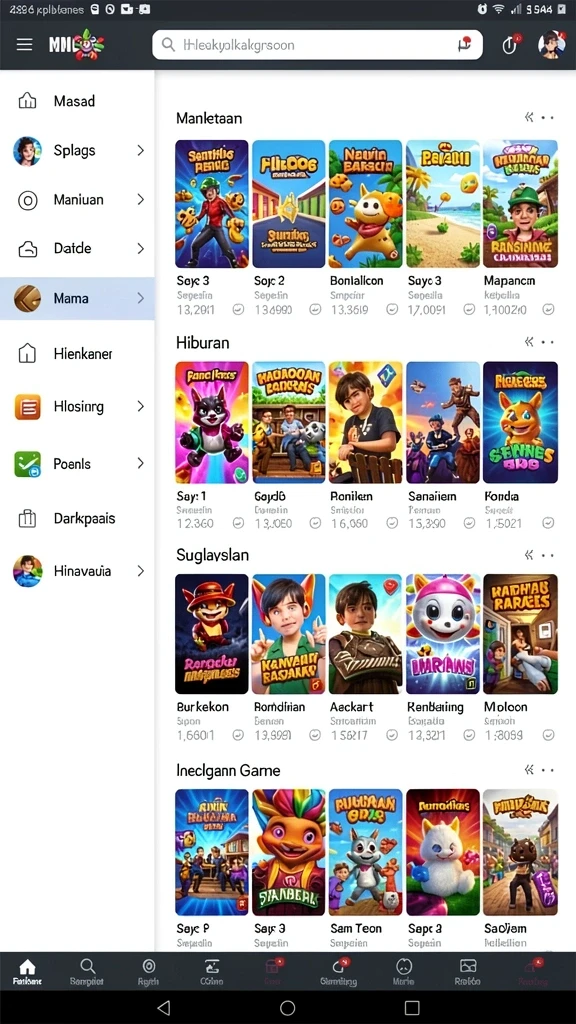This screenshot has width=576, height=1024.
Task: Switch to the picture-icon tab in the bottom bar
Action: 468,971
